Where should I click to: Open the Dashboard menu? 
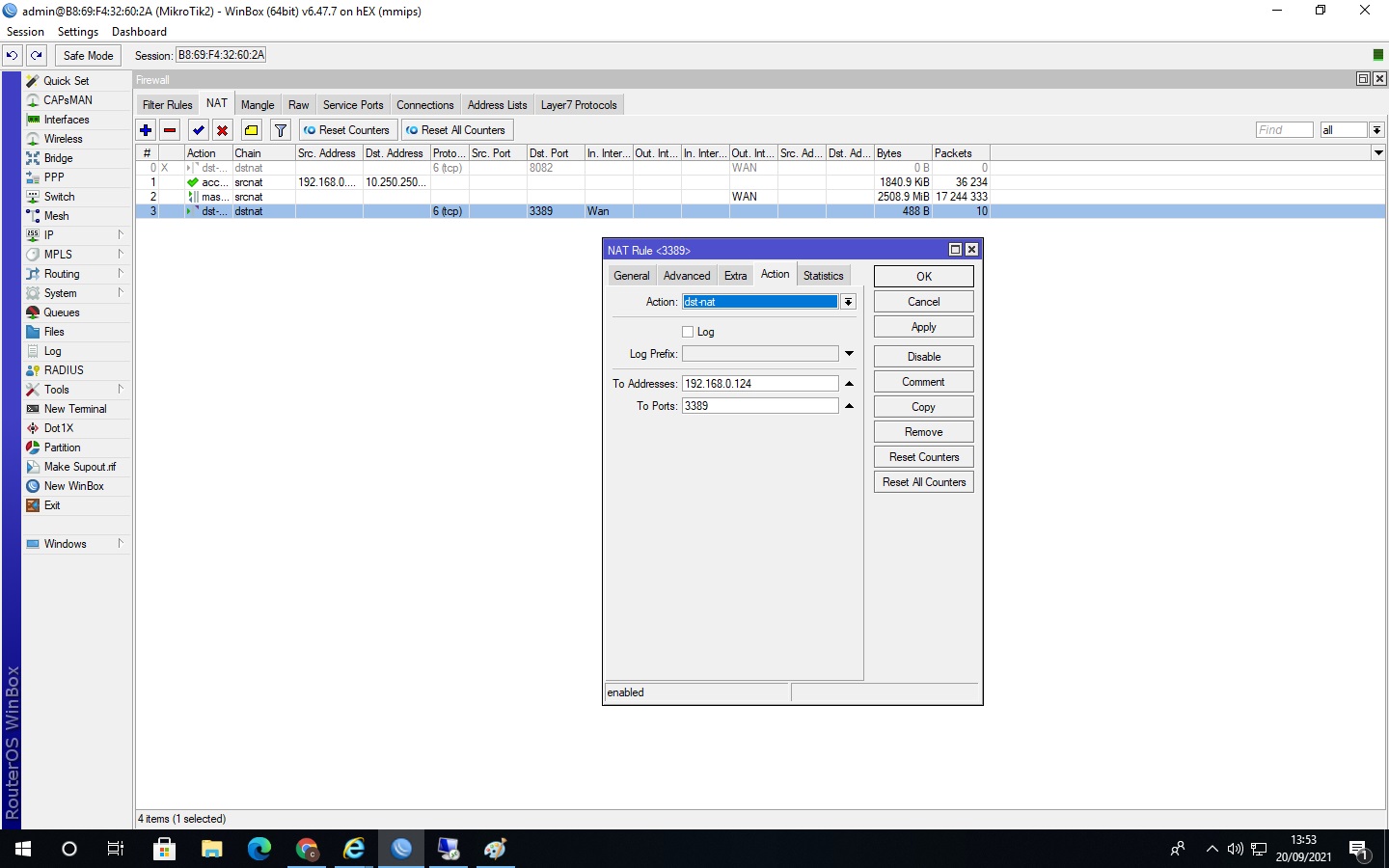coord(139,32)
